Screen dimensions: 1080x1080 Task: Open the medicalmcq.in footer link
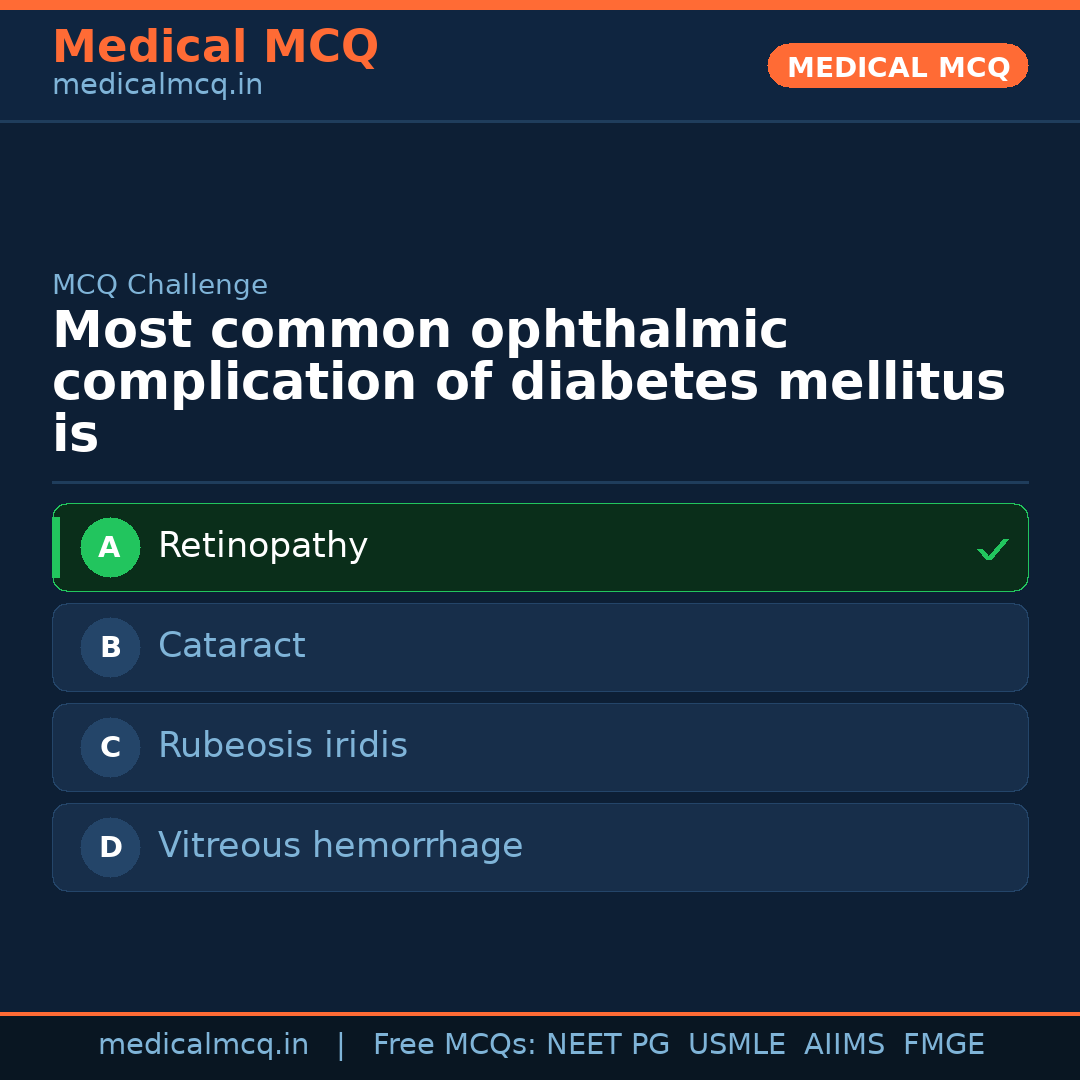pyautogui.click(x=204, y=1044)
